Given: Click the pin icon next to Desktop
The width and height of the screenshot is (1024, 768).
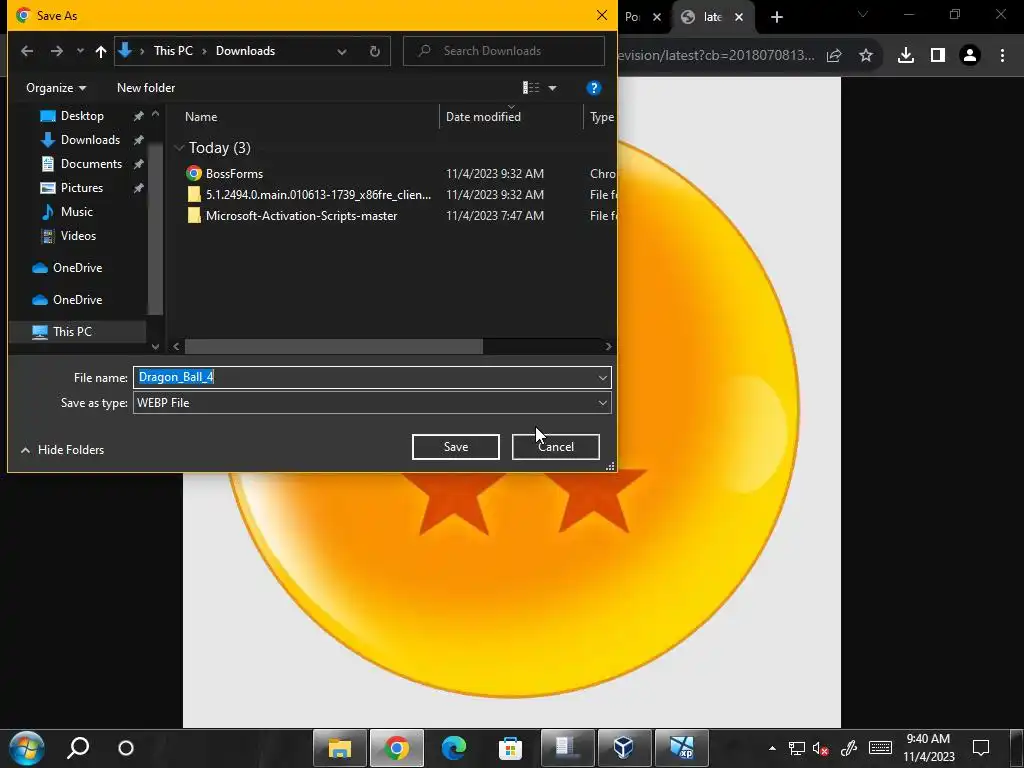Looking at the screenshot, I should point(138,116).
